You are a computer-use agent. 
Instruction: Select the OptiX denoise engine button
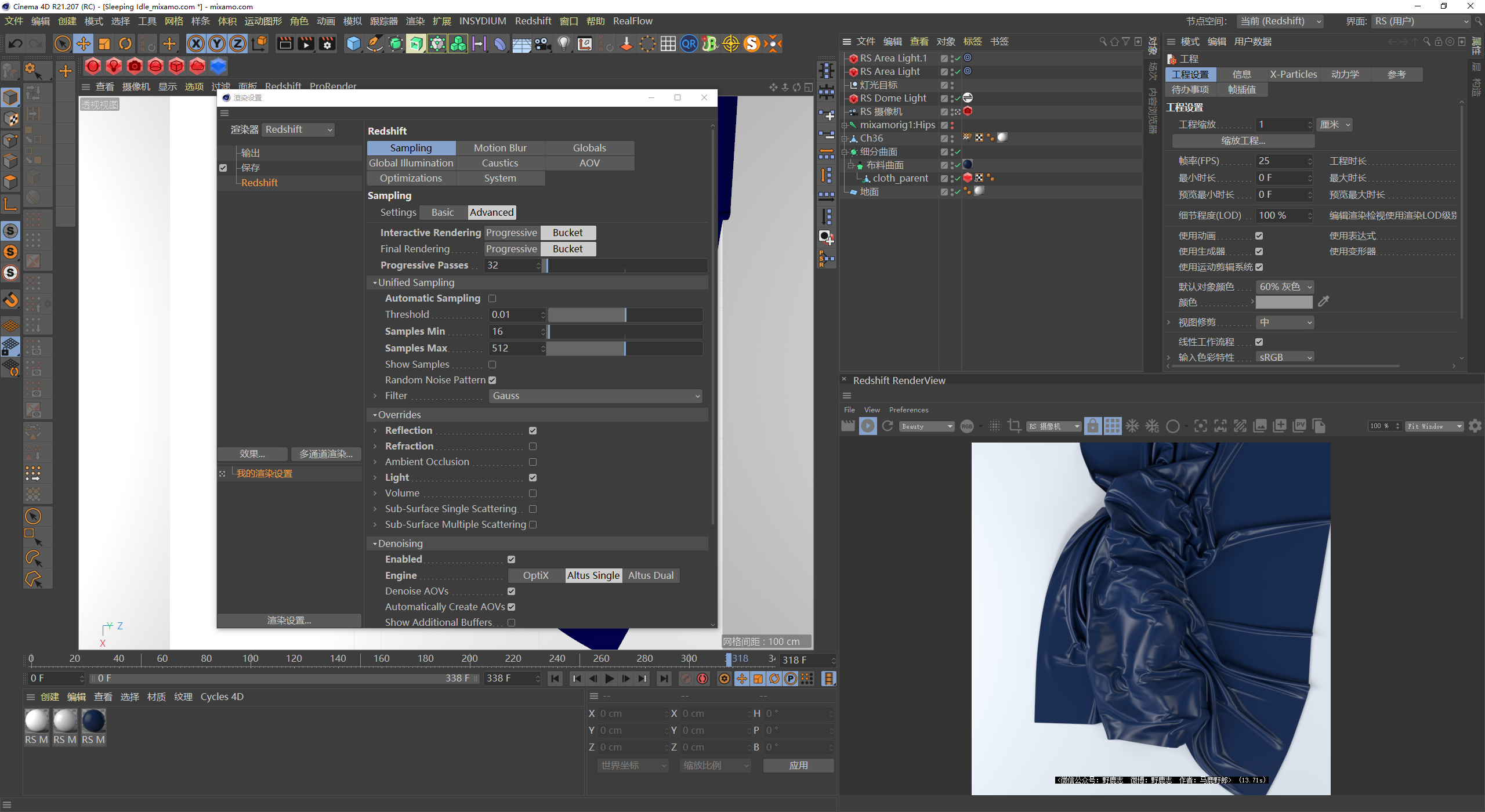pos(535,575)
